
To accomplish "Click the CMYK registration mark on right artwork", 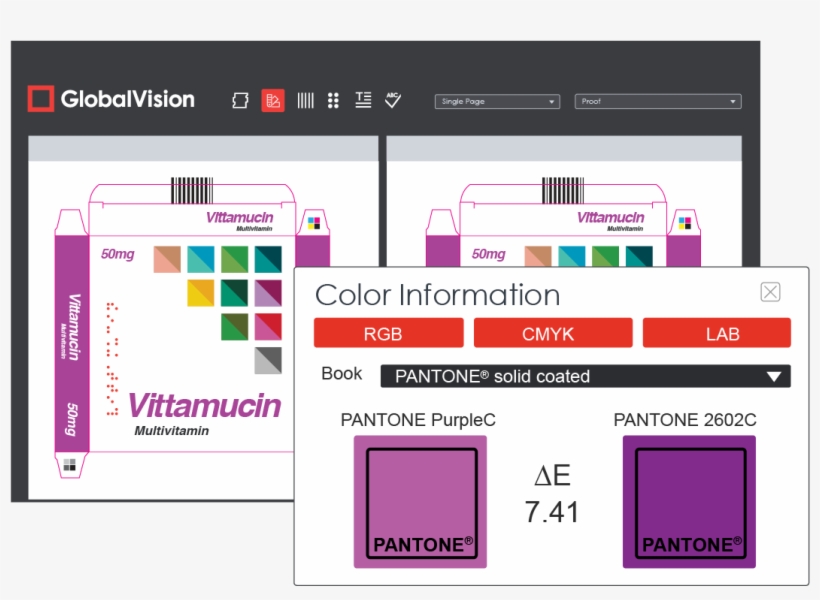I will click(685, 223).
